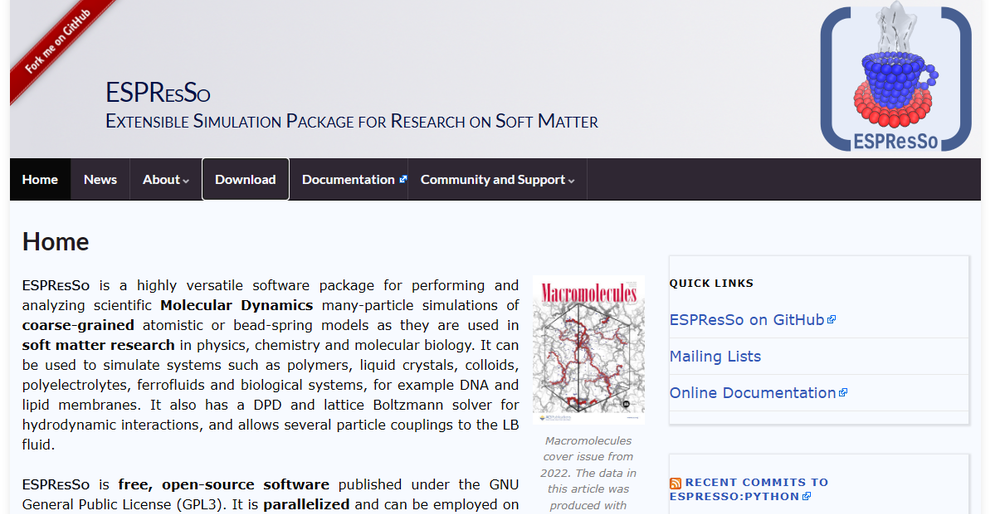Viewport: 1000px width, 514px height.
Task: Open the ESPResSo site title link
Action: (158, 93)
